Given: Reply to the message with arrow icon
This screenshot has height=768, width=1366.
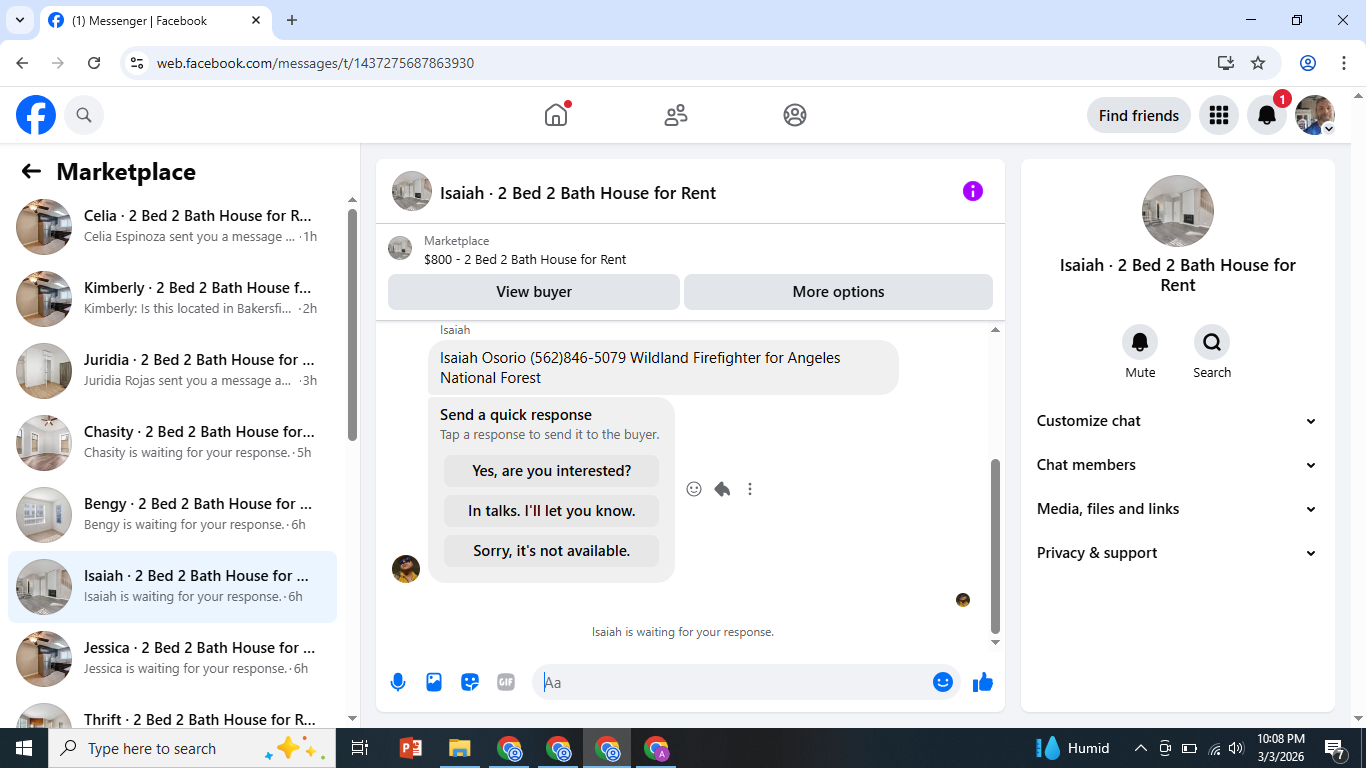Looking at the screenshot, I should tap(722, 489).
